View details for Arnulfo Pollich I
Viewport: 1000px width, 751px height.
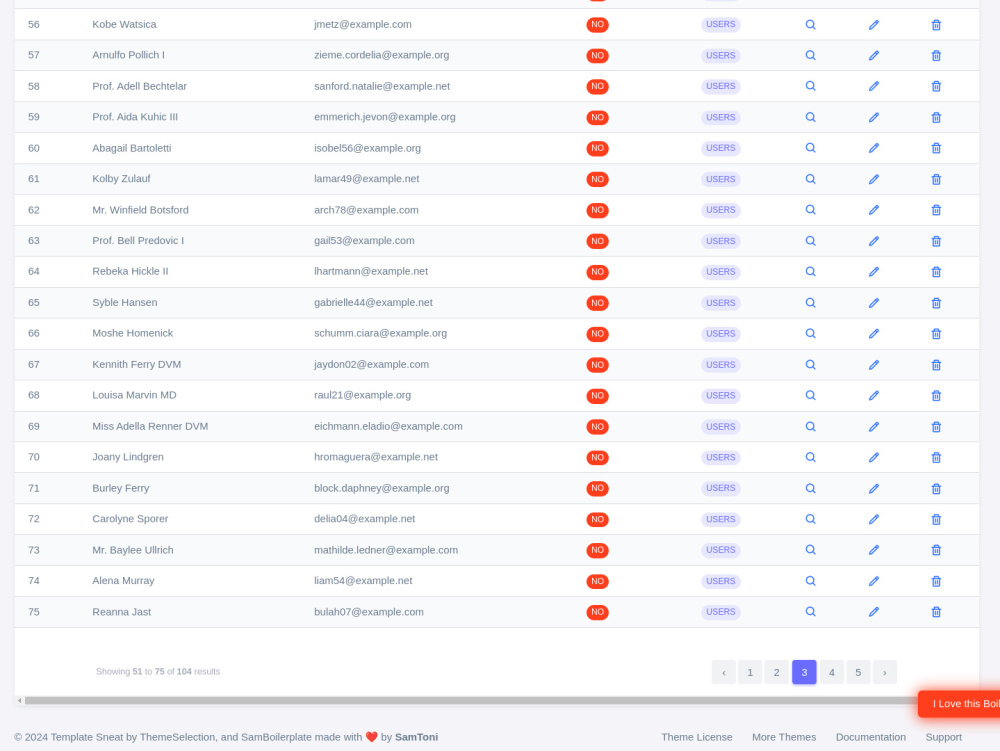point(810,55)
